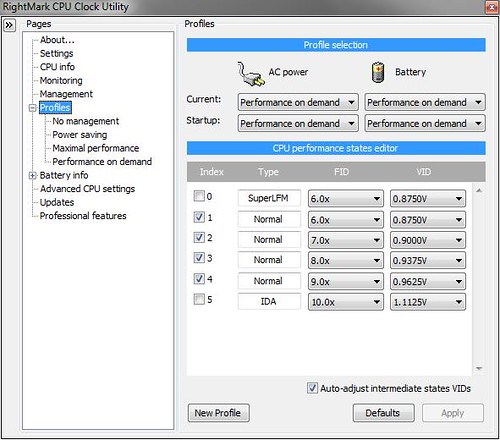Enable P-state index 0 checkbox

coord(199,196)
